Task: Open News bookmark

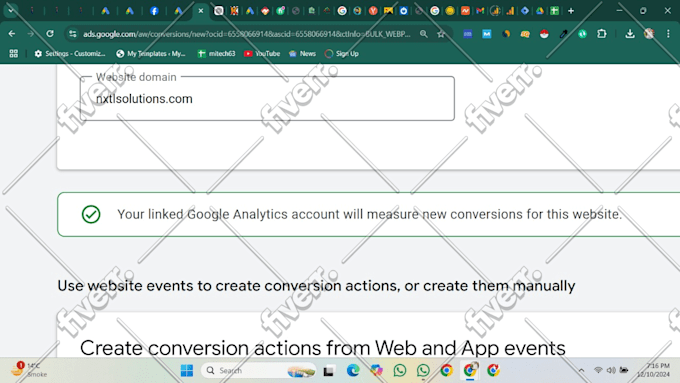Action: pos(302,53)
